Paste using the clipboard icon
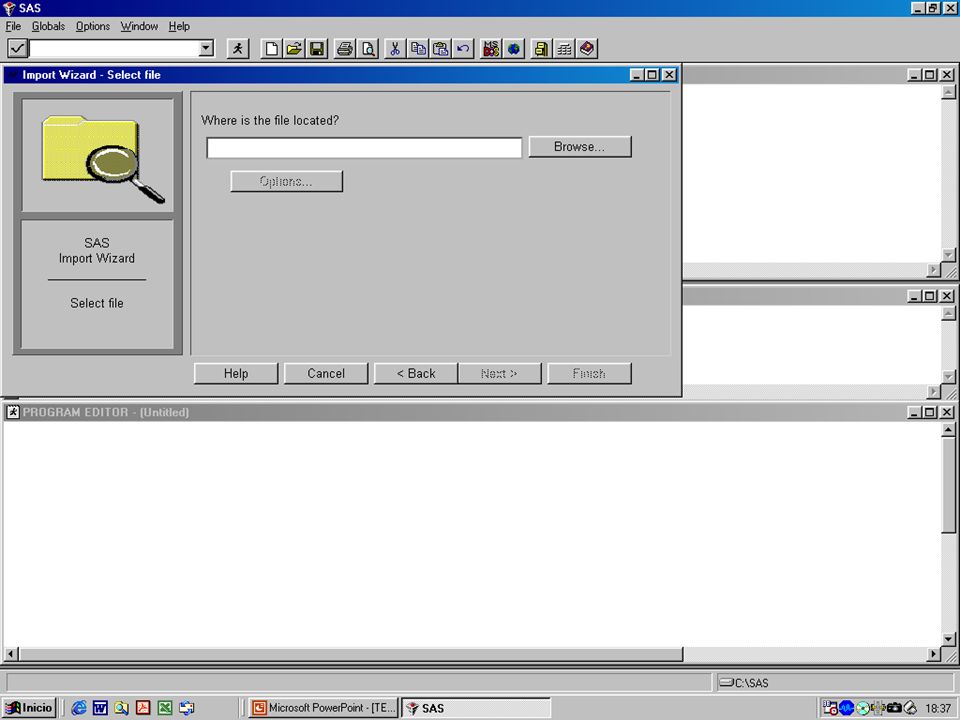 pos(441,48)
